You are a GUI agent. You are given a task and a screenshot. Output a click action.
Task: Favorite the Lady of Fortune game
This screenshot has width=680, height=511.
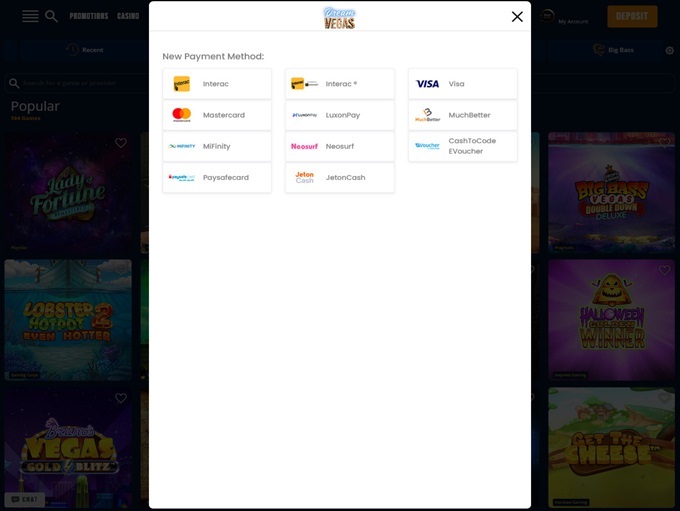121,143
